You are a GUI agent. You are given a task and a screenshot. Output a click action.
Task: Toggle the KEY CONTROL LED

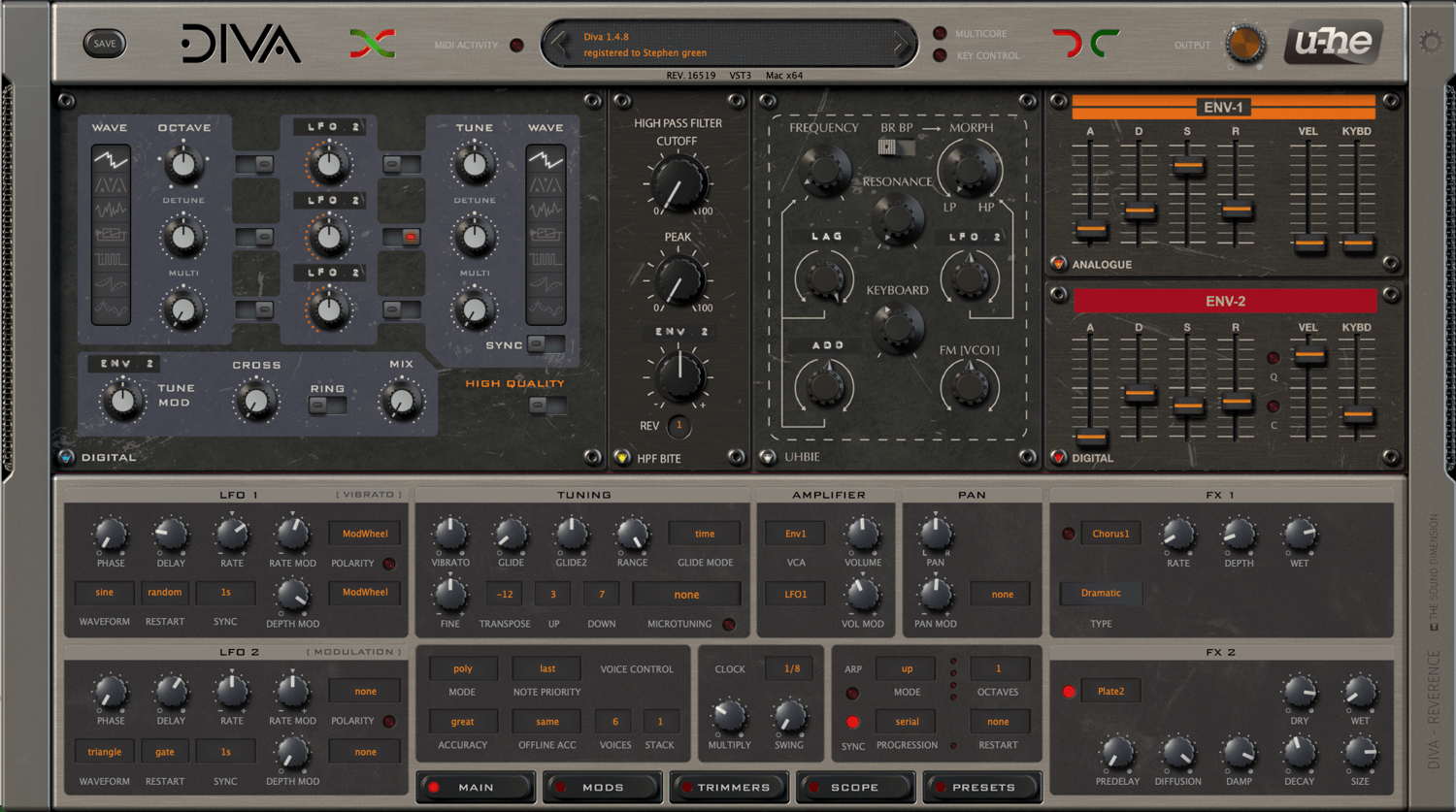(x=940, y=55)
